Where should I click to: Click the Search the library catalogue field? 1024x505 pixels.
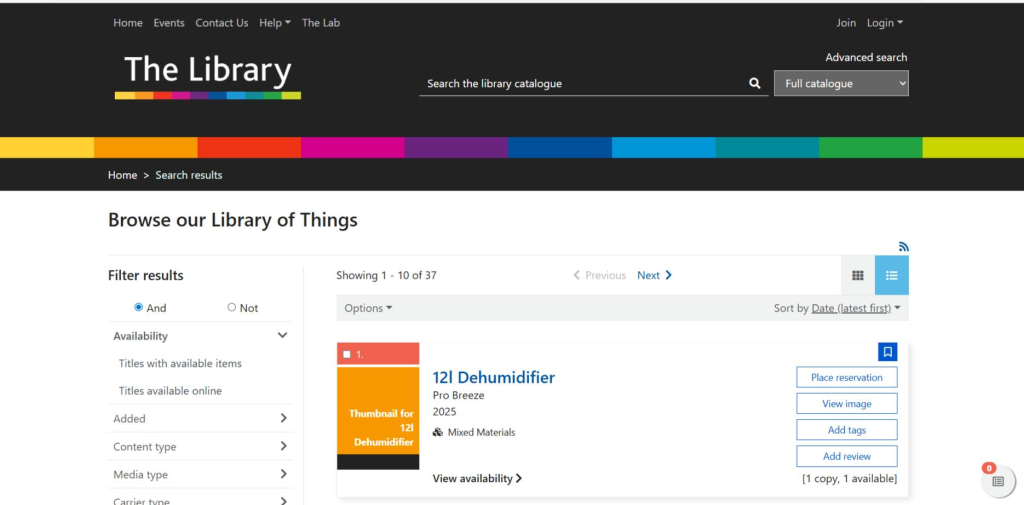pyautogui.click(x=580, y=84)
